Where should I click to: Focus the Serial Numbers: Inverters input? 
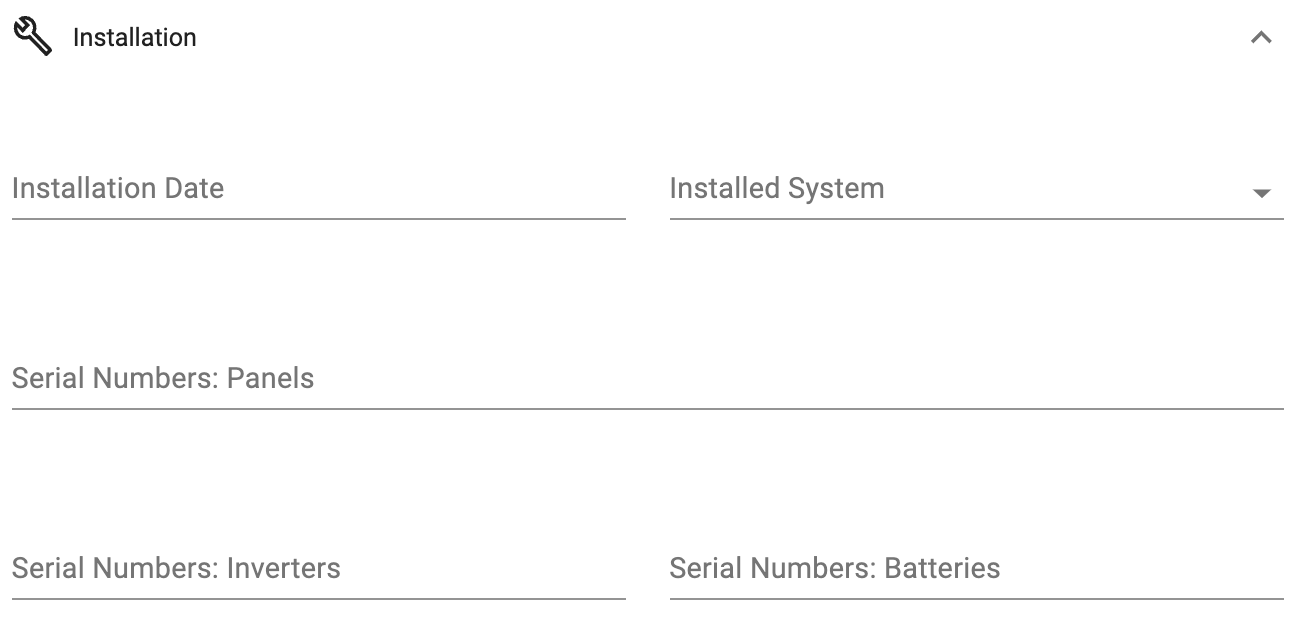point(319,569)
